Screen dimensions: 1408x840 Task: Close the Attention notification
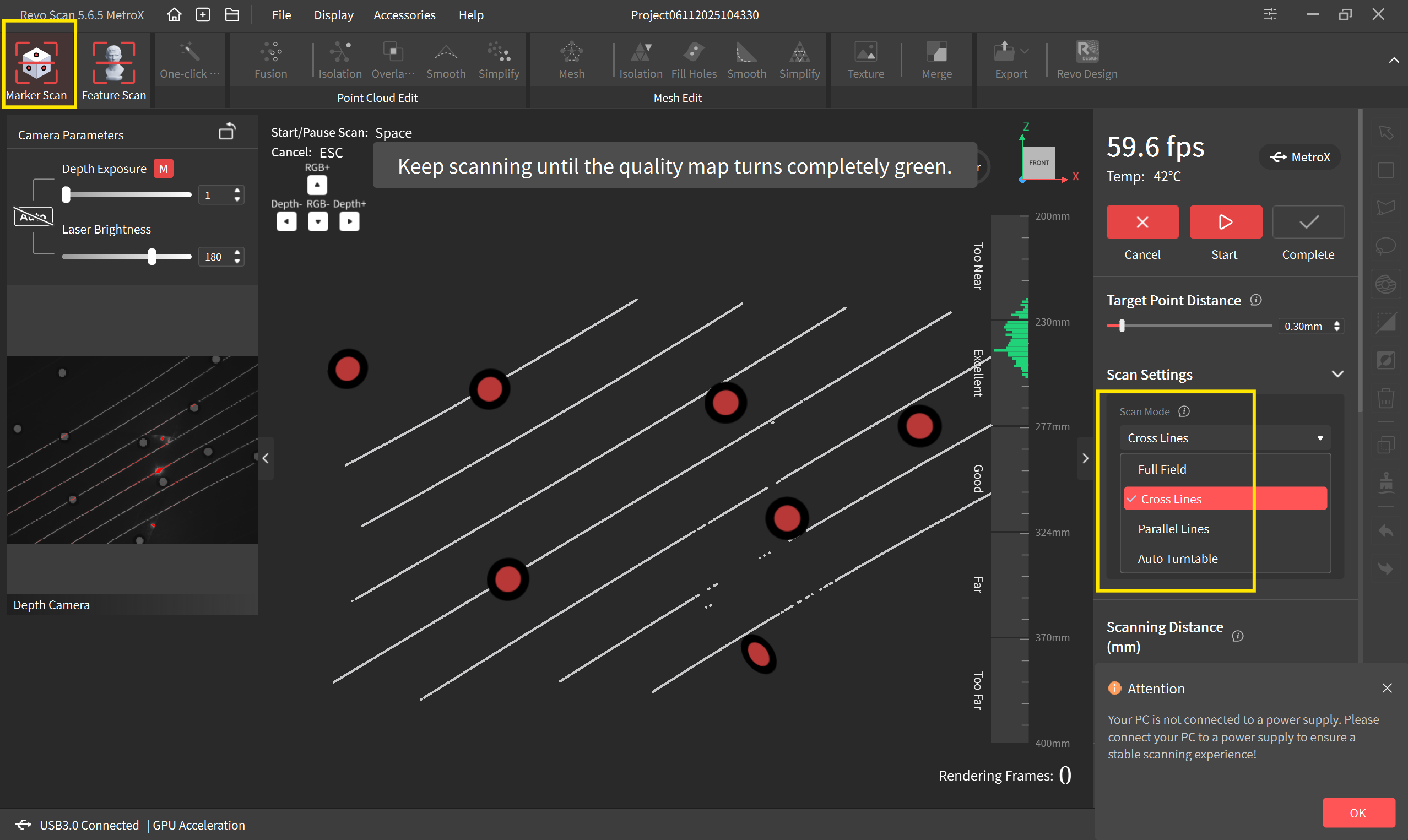tap(1387, 689)
